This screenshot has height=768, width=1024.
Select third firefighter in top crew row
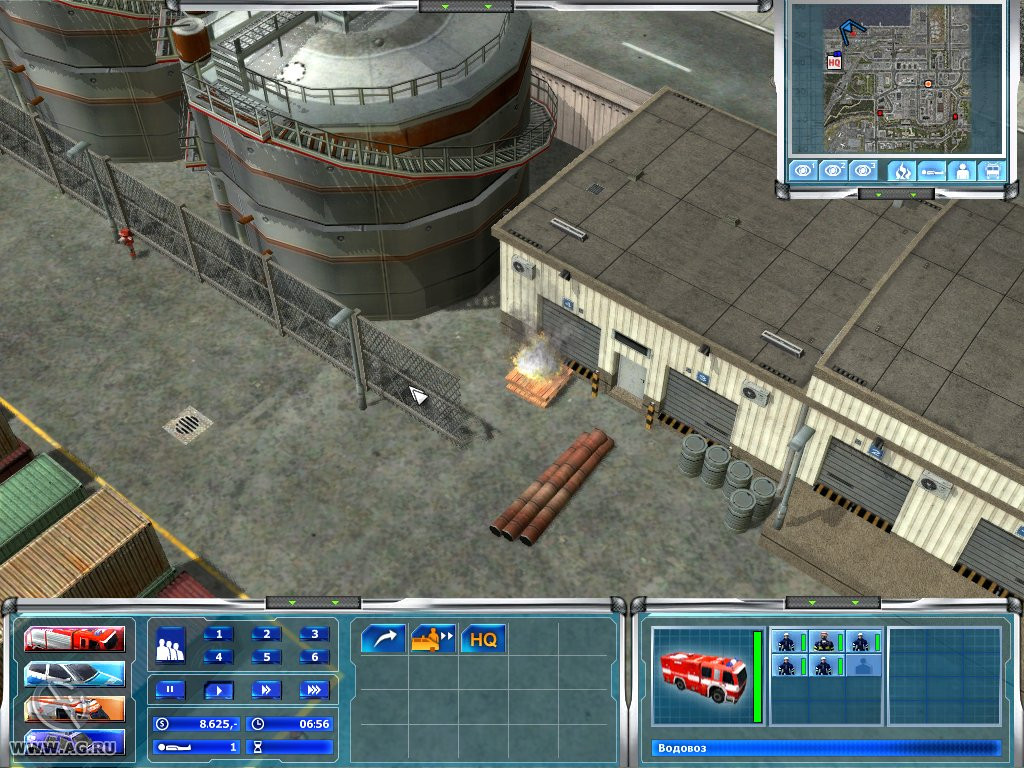click(861, 642)
